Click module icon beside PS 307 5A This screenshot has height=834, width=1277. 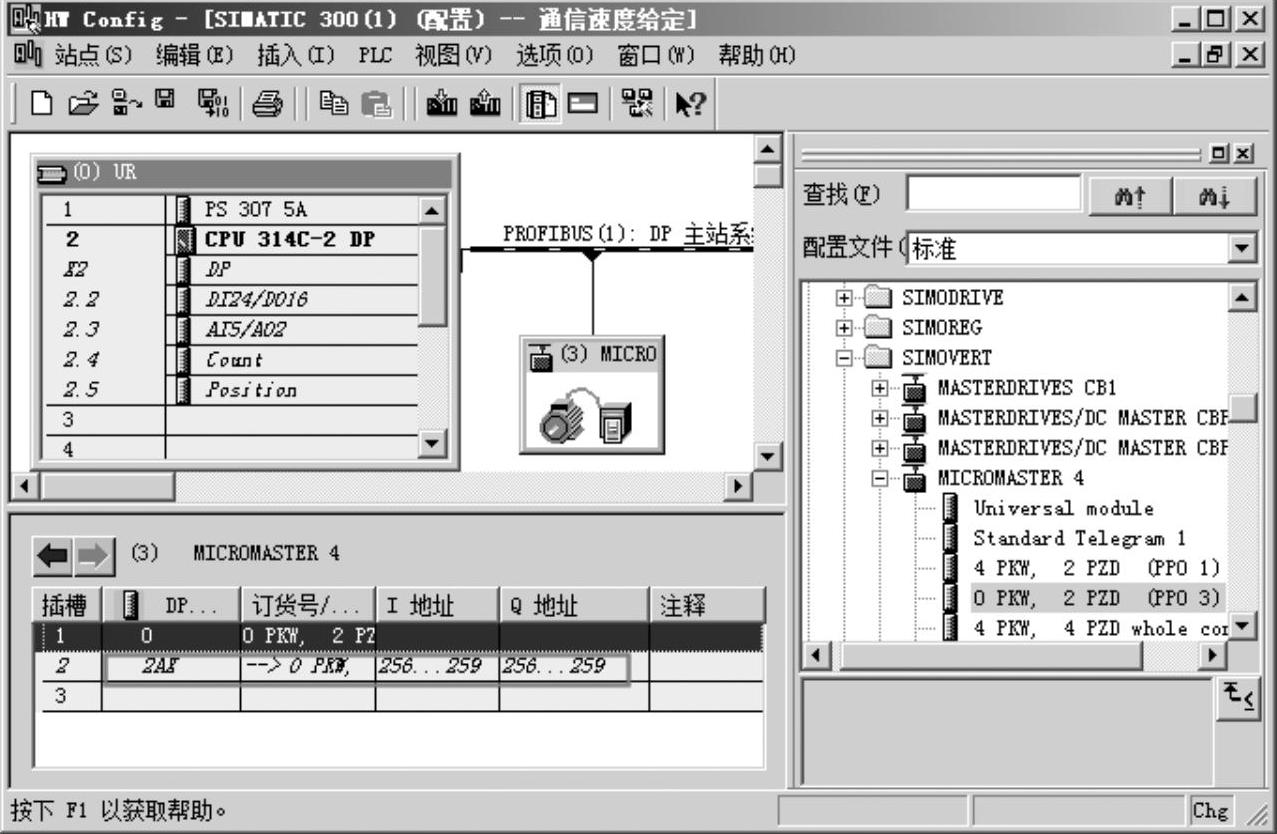(x=182, y=210)
